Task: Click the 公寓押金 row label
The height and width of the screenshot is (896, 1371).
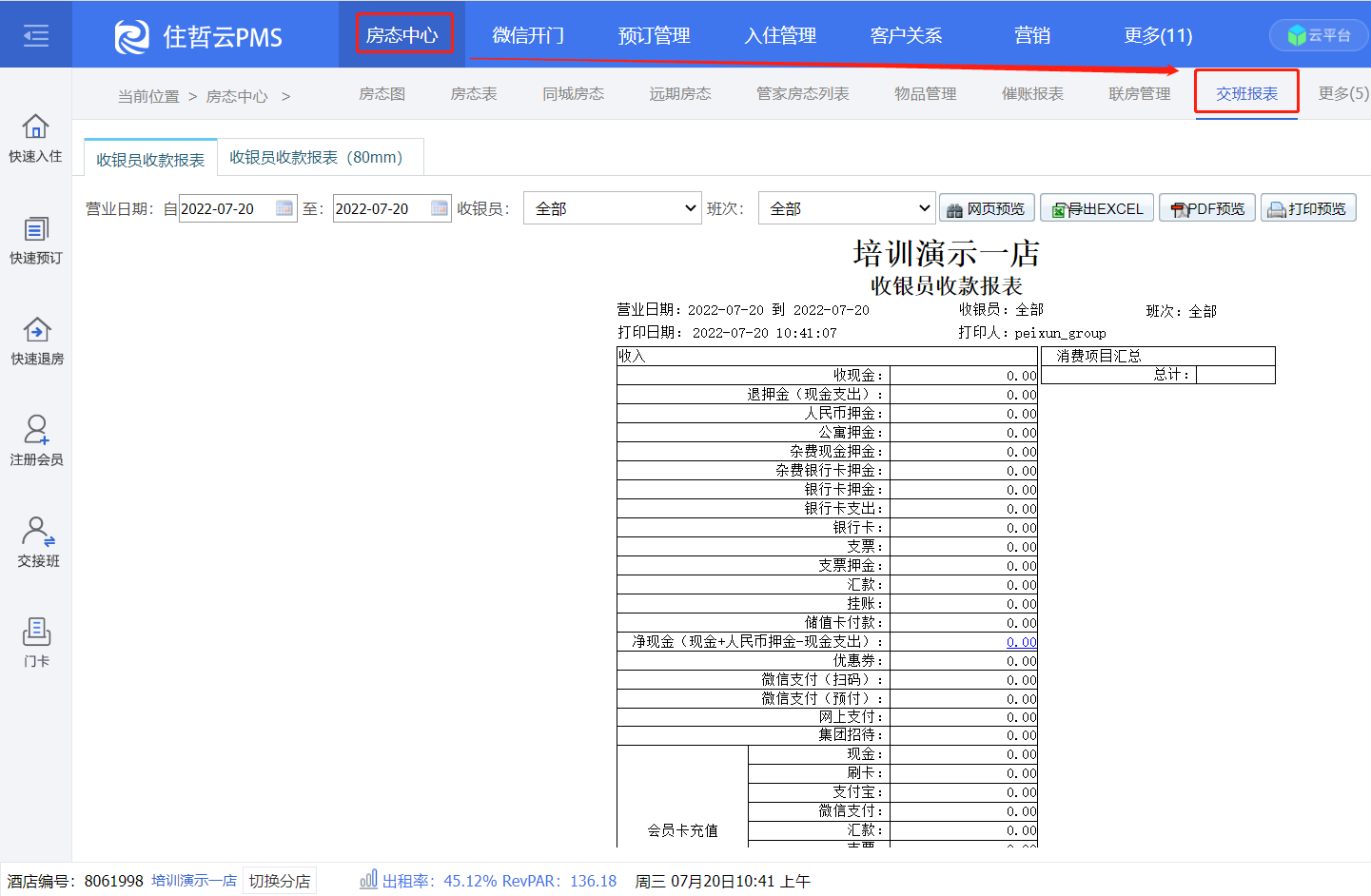Action: [852, 432]
